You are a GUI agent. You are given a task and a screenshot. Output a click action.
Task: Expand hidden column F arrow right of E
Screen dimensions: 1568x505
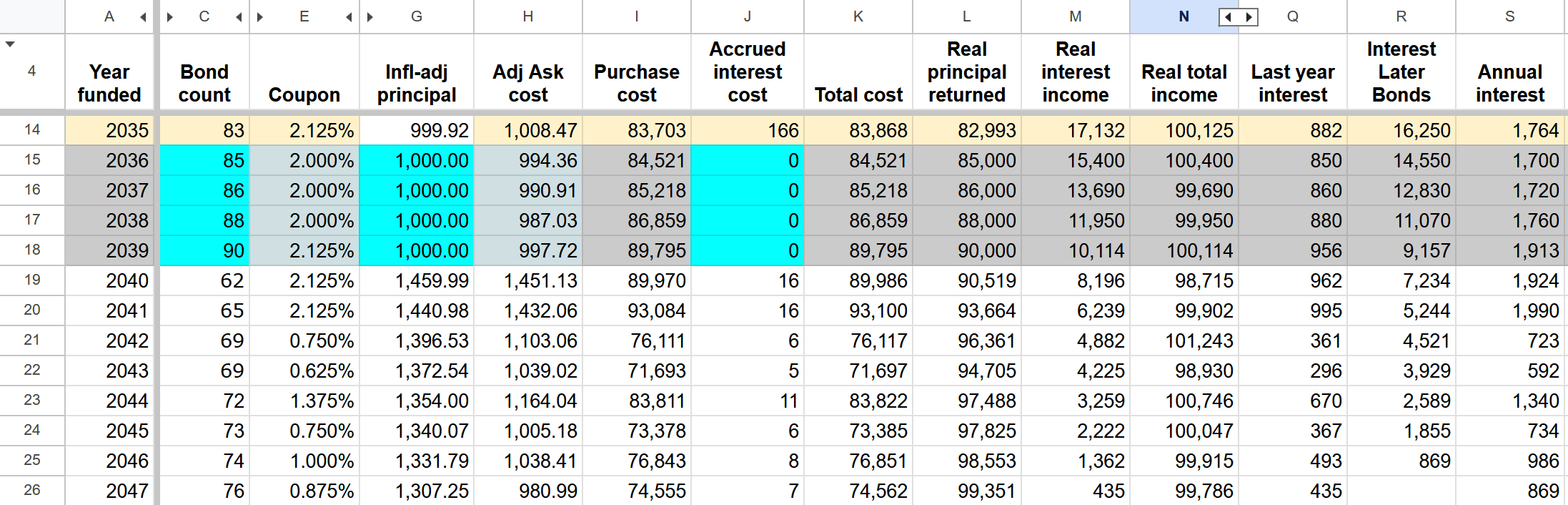pos(349,16)
